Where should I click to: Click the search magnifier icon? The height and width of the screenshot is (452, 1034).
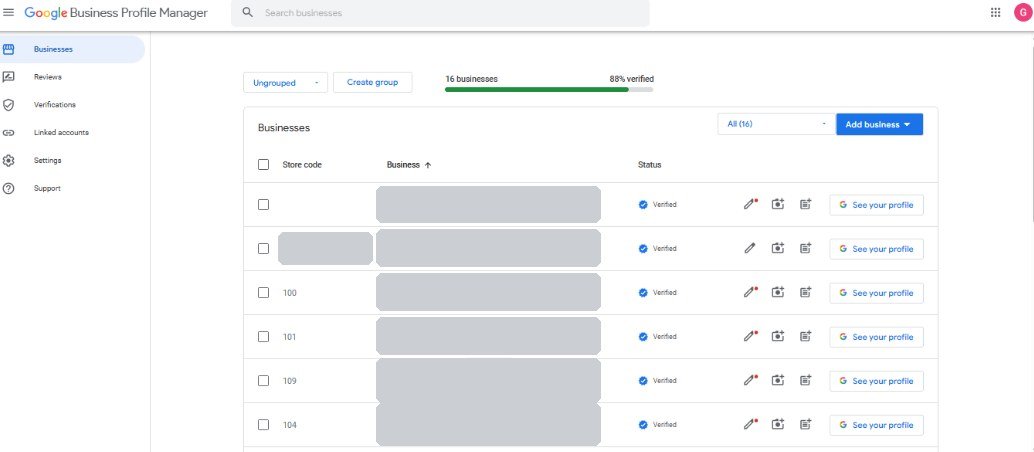[x=247, y=13]
